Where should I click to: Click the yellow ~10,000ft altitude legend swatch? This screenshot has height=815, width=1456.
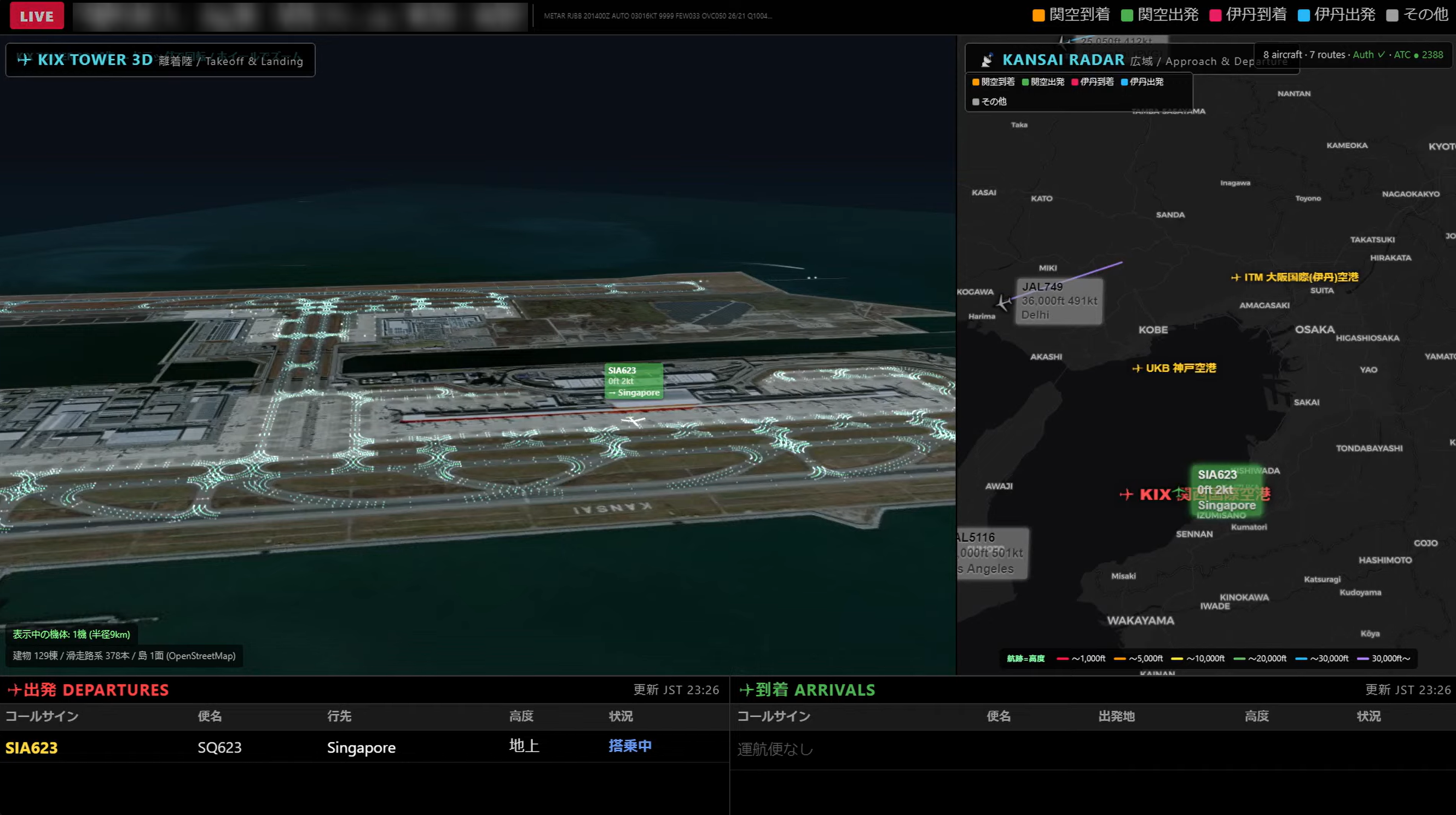coord(1177,659)
